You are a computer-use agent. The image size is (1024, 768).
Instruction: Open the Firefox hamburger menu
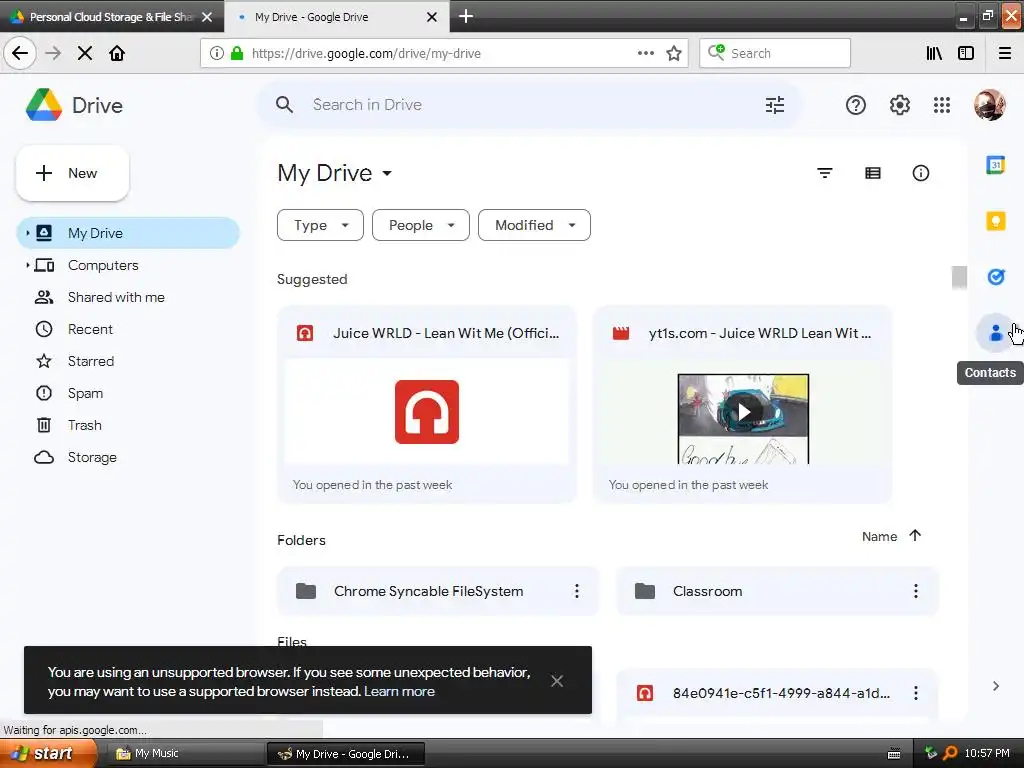1004,54
